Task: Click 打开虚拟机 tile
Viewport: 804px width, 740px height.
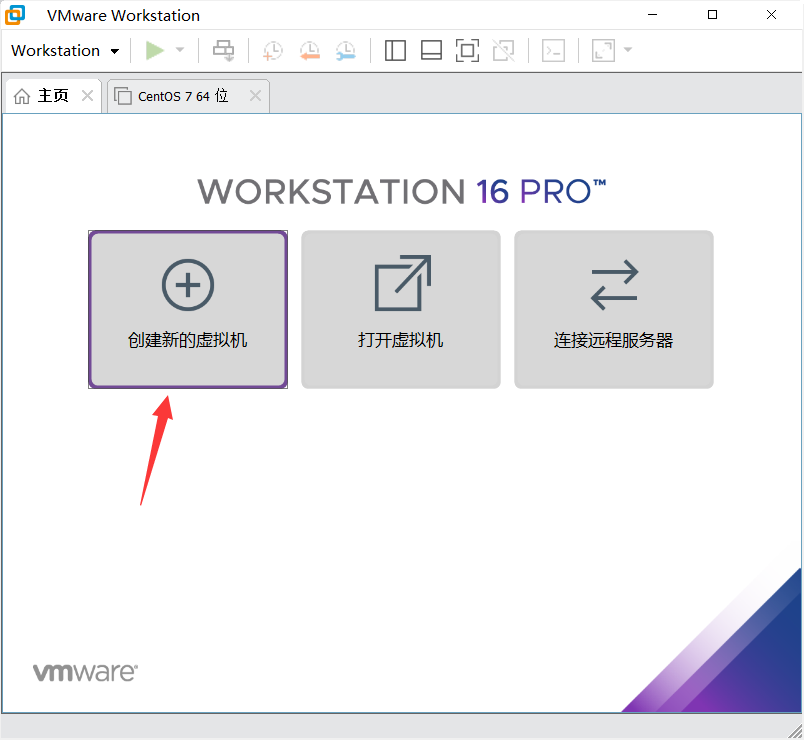Action: tap(401, 309)
